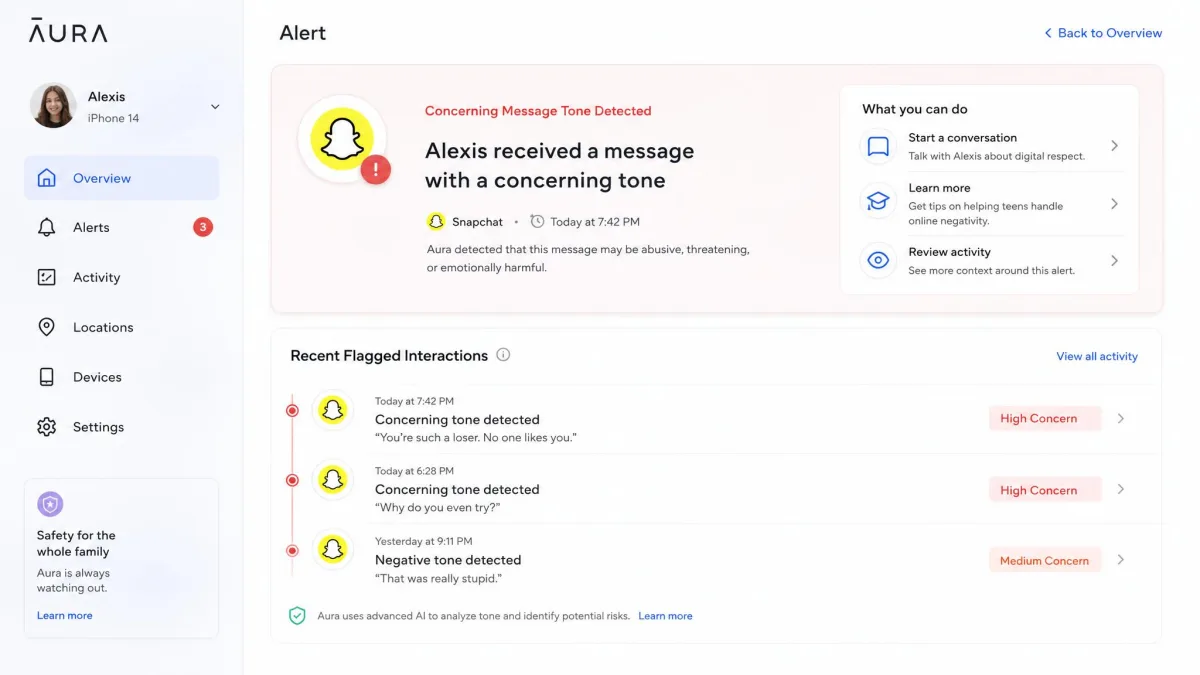Click the Activity chart icon

(x=46, y=277)
